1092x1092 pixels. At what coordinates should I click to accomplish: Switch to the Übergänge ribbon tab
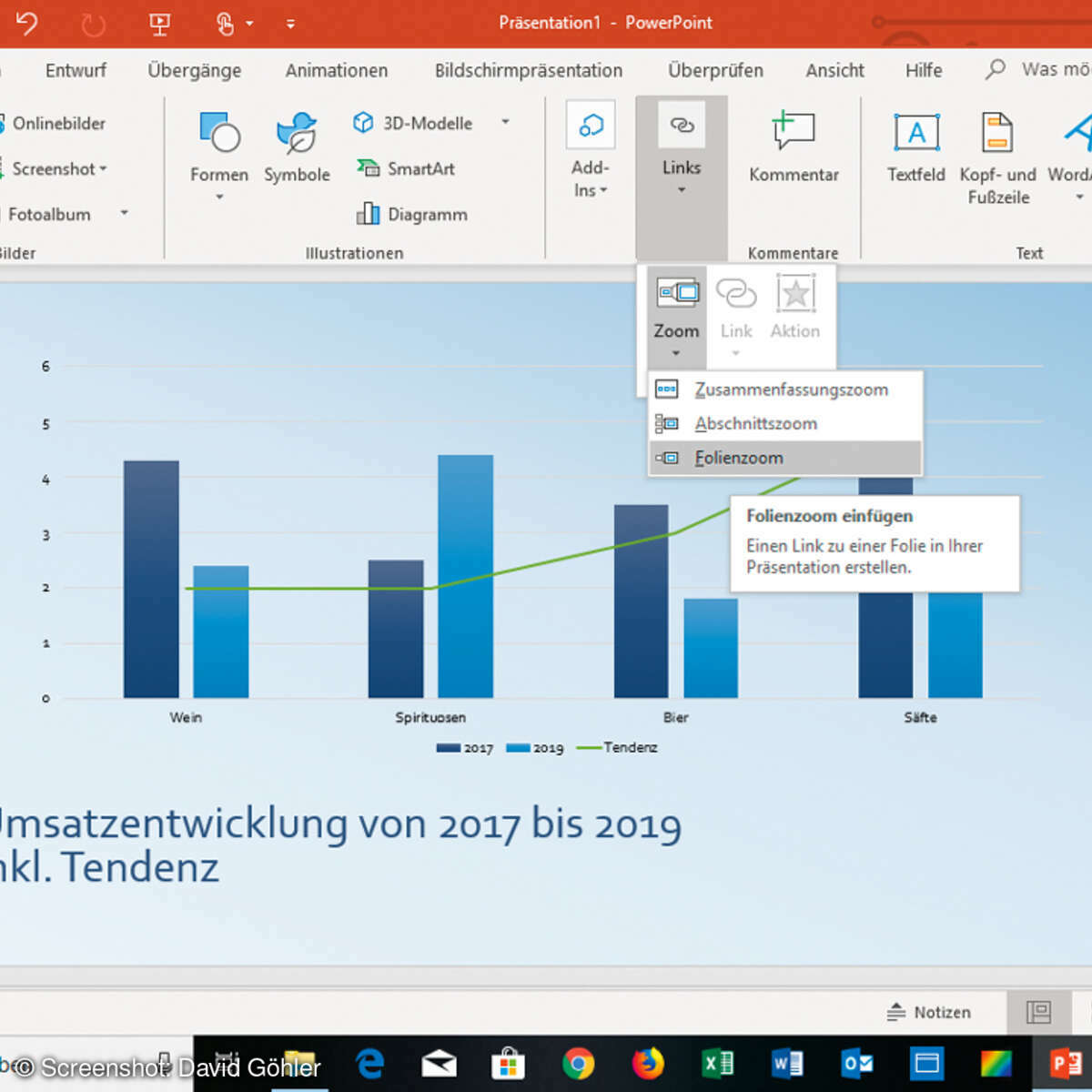tap(194, 70)
